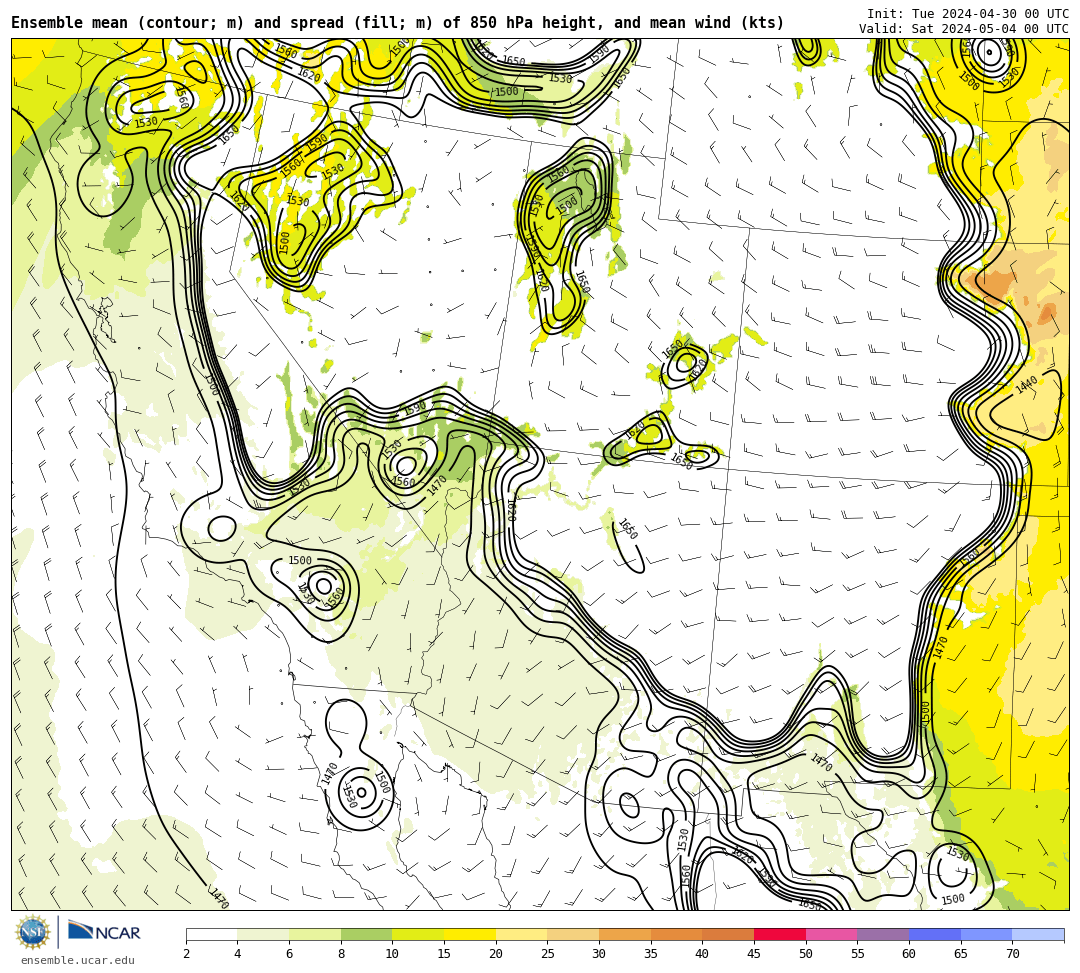
Task: Select the Valid: Sat 2024-05-04 00 UTC text
Action: pos(964,29)
